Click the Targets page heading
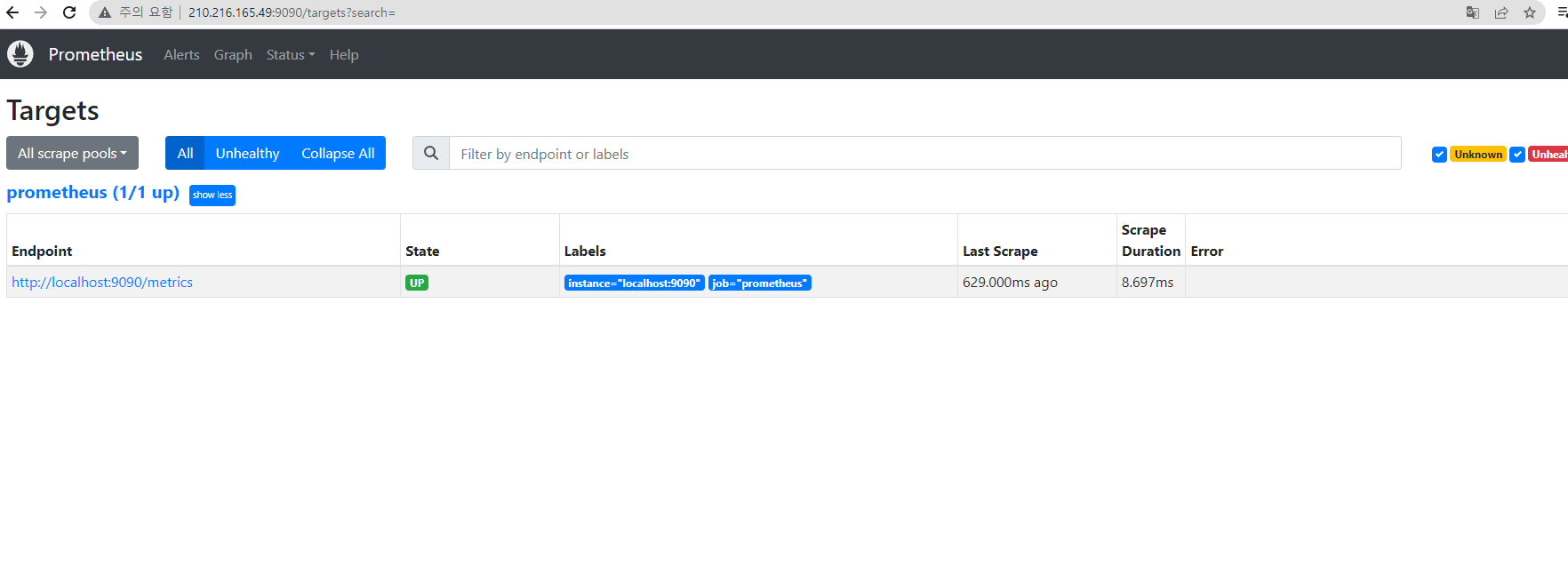Viewport: 1568px width, 567px height. tap(52, 110)
